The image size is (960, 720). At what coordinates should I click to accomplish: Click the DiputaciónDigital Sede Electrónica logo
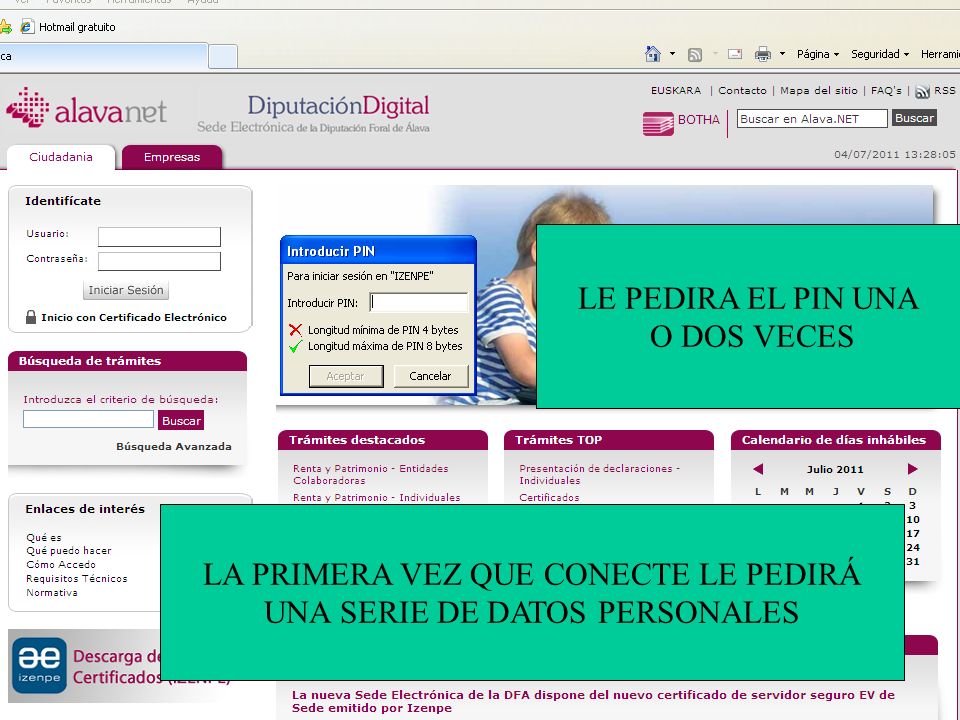point(313,114)
